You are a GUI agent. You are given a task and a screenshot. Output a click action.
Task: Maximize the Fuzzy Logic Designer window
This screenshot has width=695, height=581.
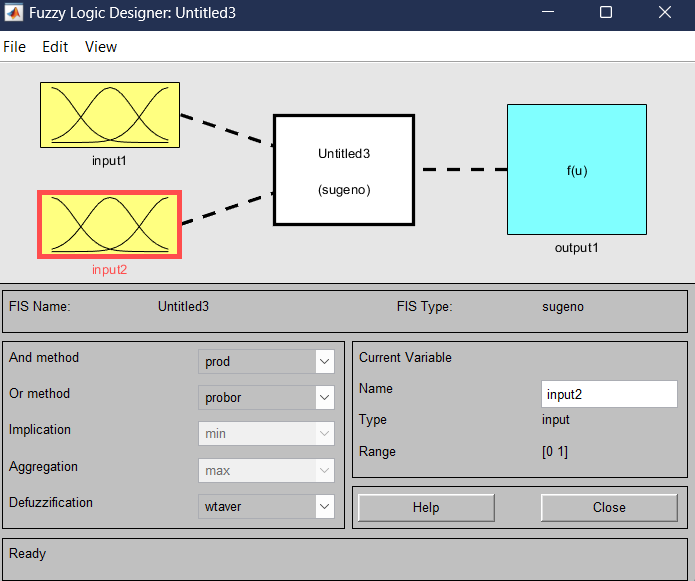(x=606, y=12)
